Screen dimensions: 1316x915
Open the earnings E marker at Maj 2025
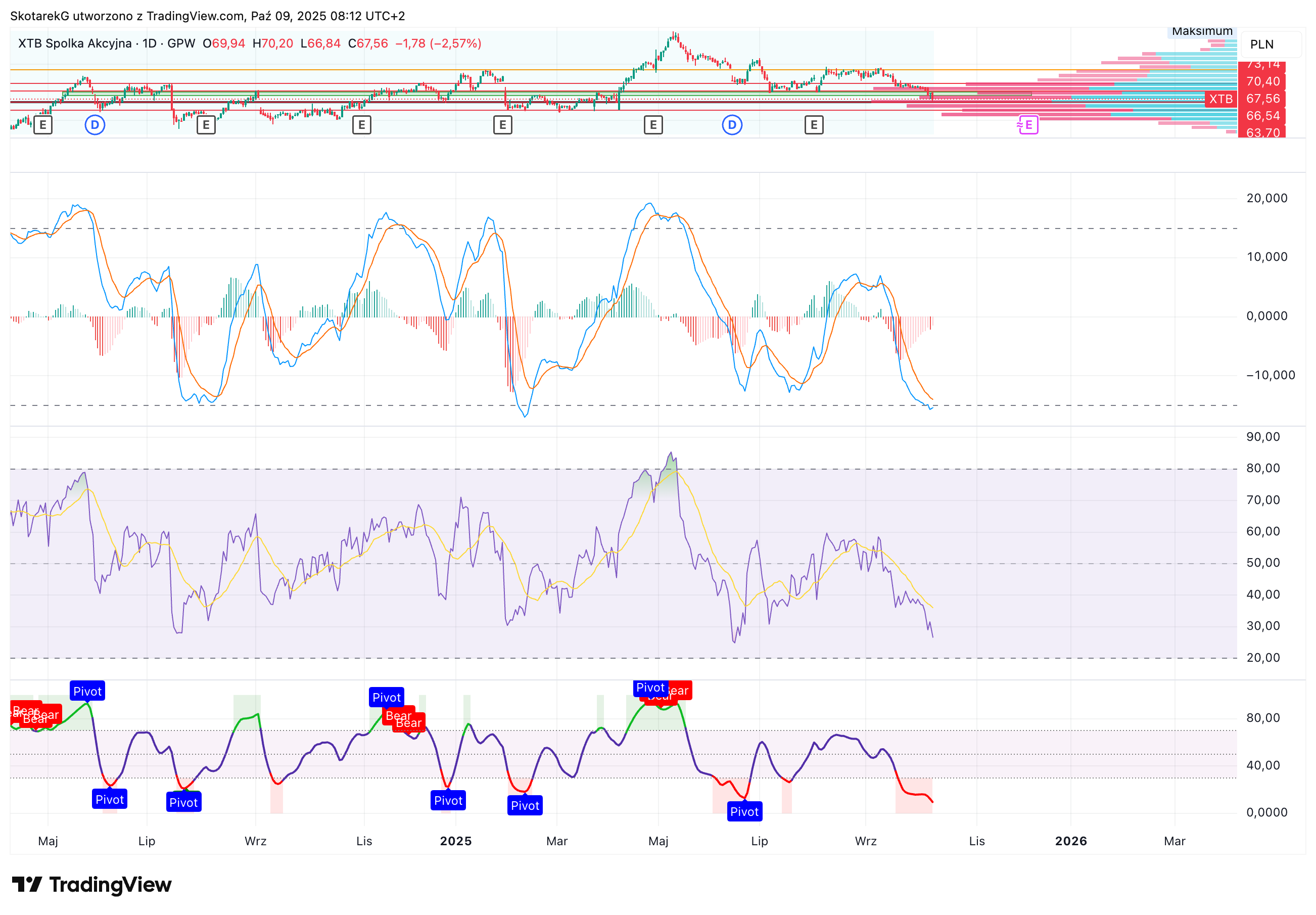tap(653, 124)
